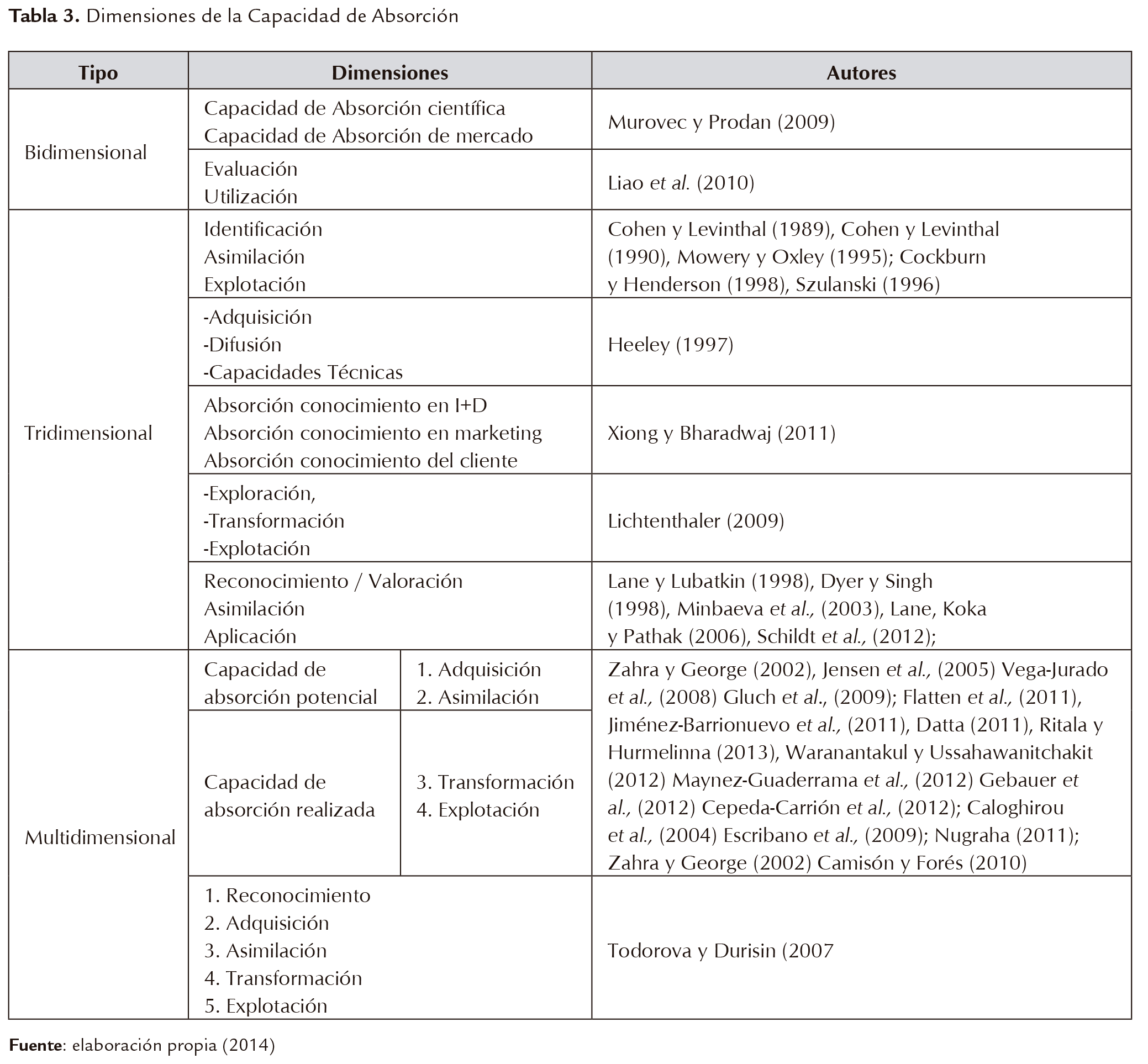
Task: Select the 'Tridimensional' row label
Action: coord(88,433)
